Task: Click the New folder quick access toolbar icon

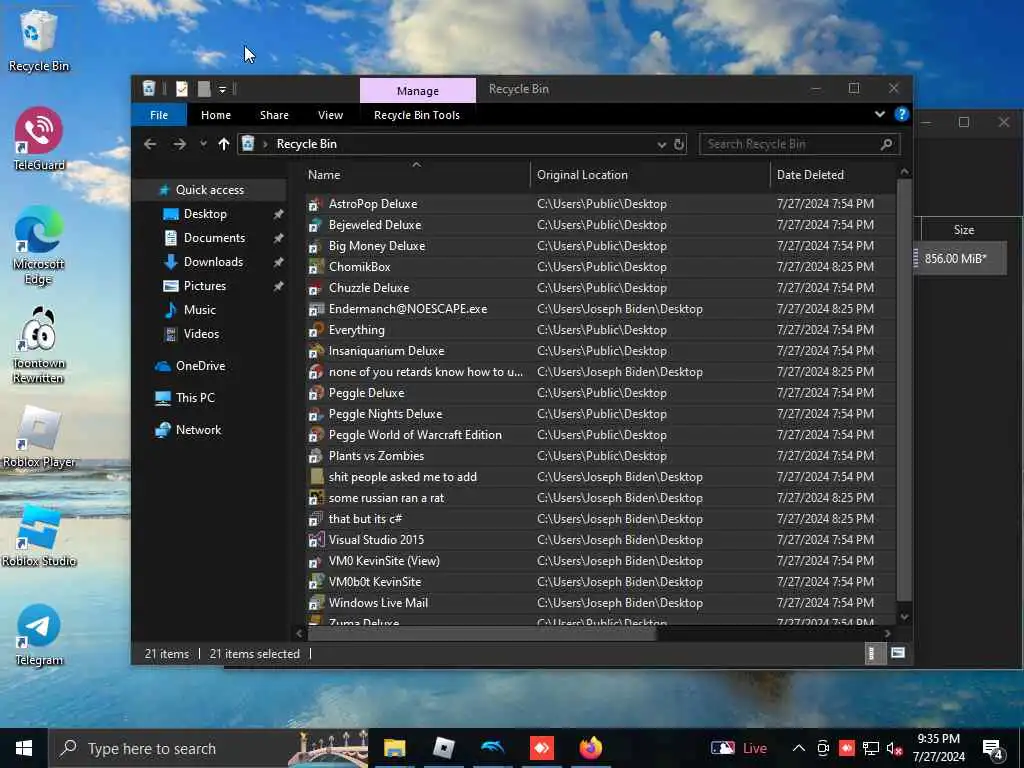Action: (204, 88)
